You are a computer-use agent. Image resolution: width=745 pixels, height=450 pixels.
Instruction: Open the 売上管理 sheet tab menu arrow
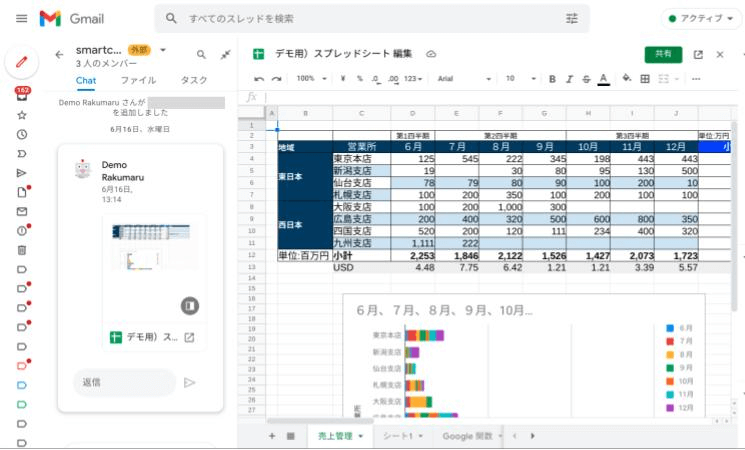tap(361, 436)
